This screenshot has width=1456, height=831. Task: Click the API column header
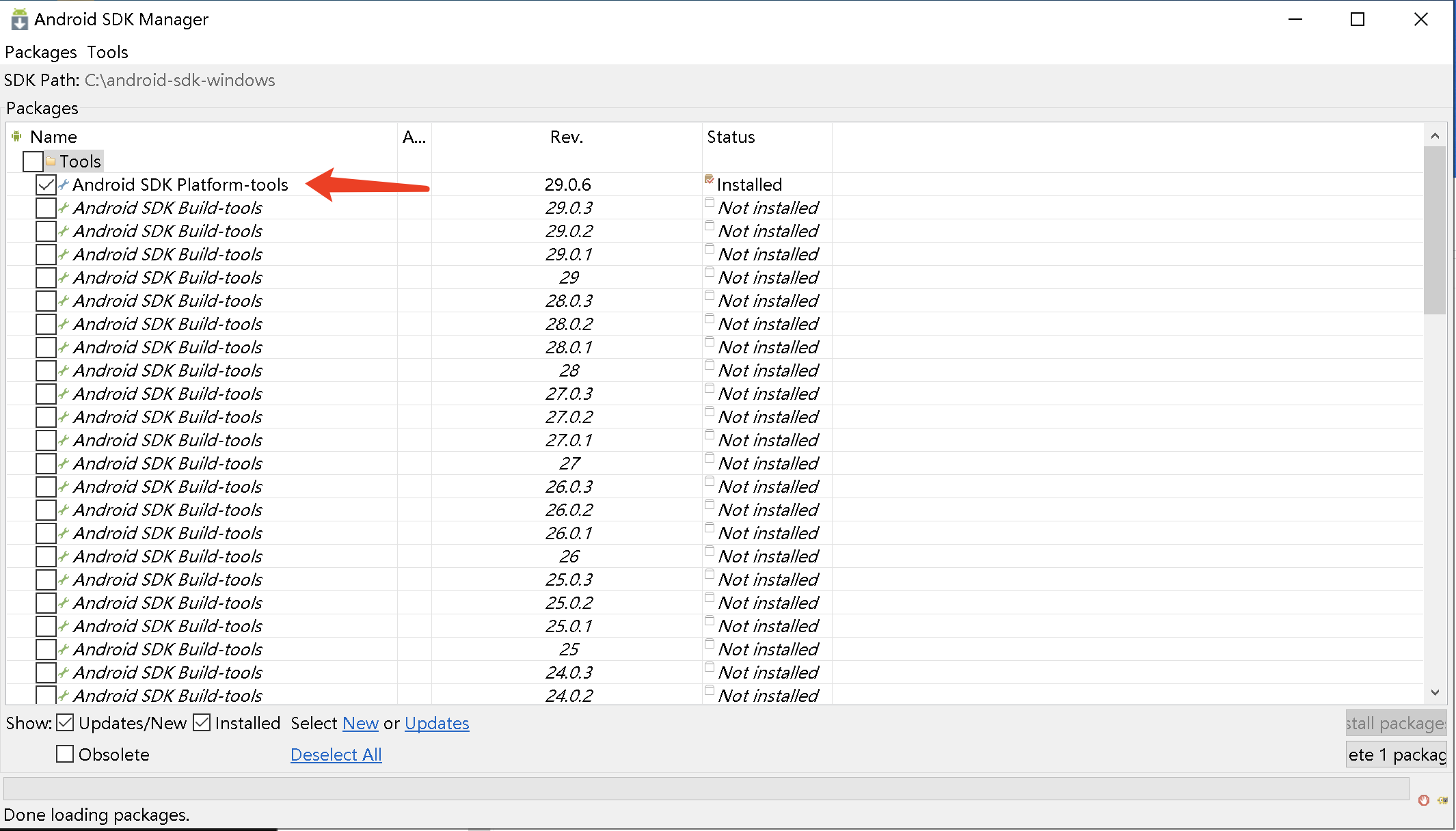coord(414,137)
